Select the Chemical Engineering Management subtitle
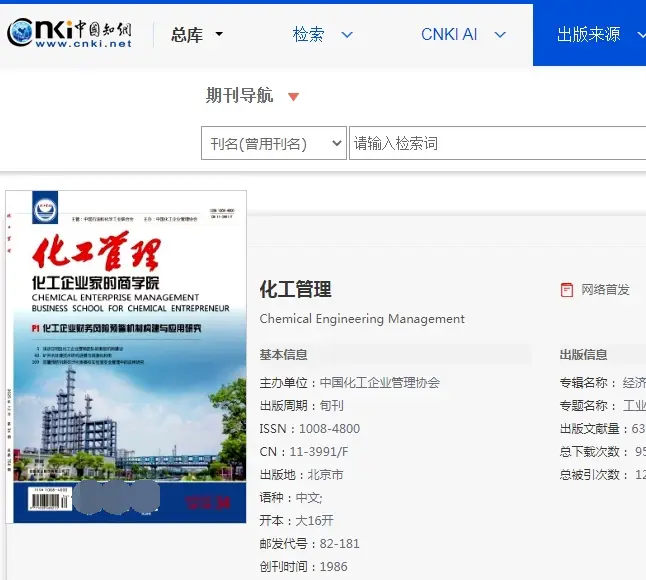The width and height of the screenshot is (646, 580). click(x=362, y=319)
